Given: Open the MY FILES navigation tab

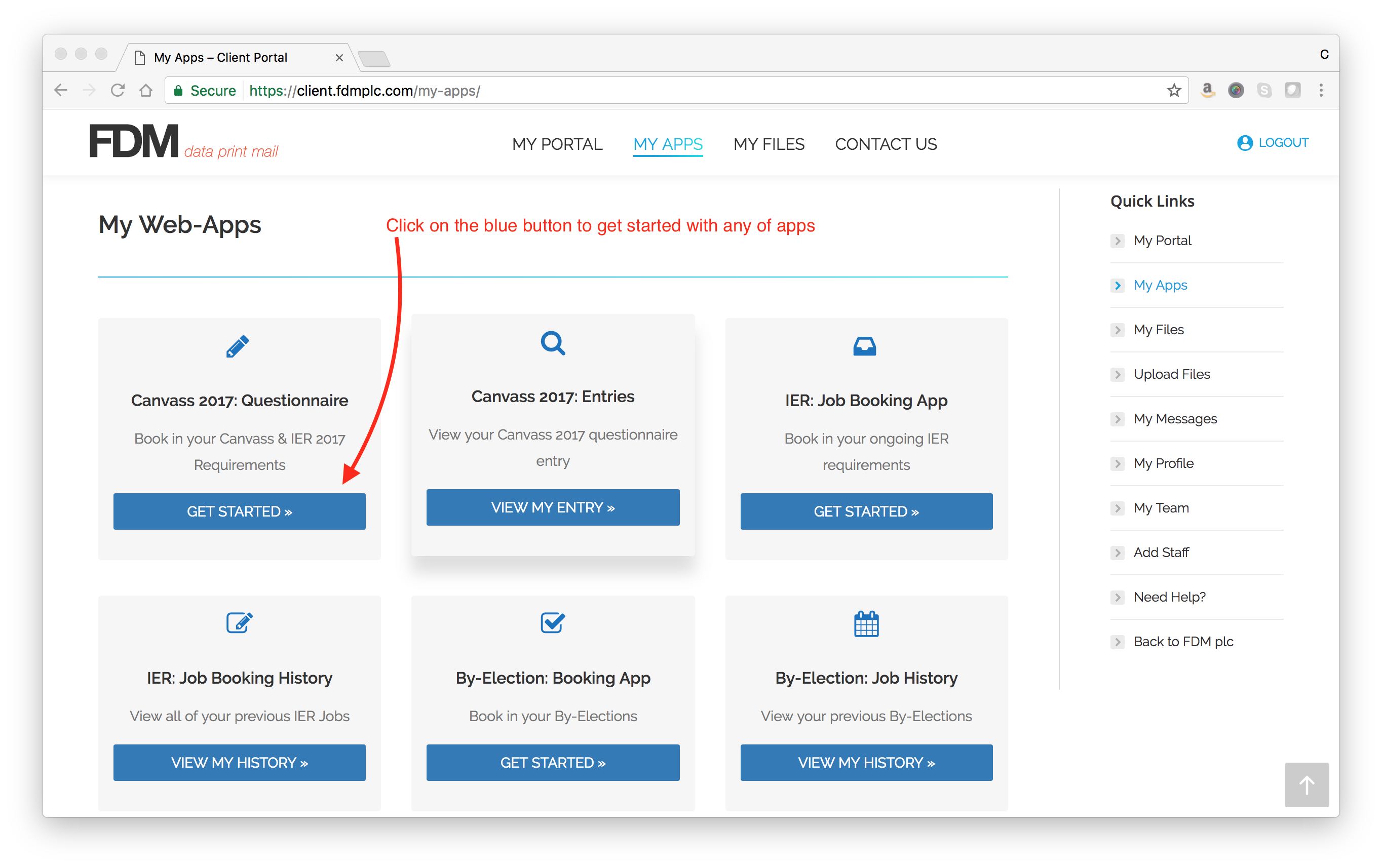Looking at the screenshot, I should coord(769,144).
